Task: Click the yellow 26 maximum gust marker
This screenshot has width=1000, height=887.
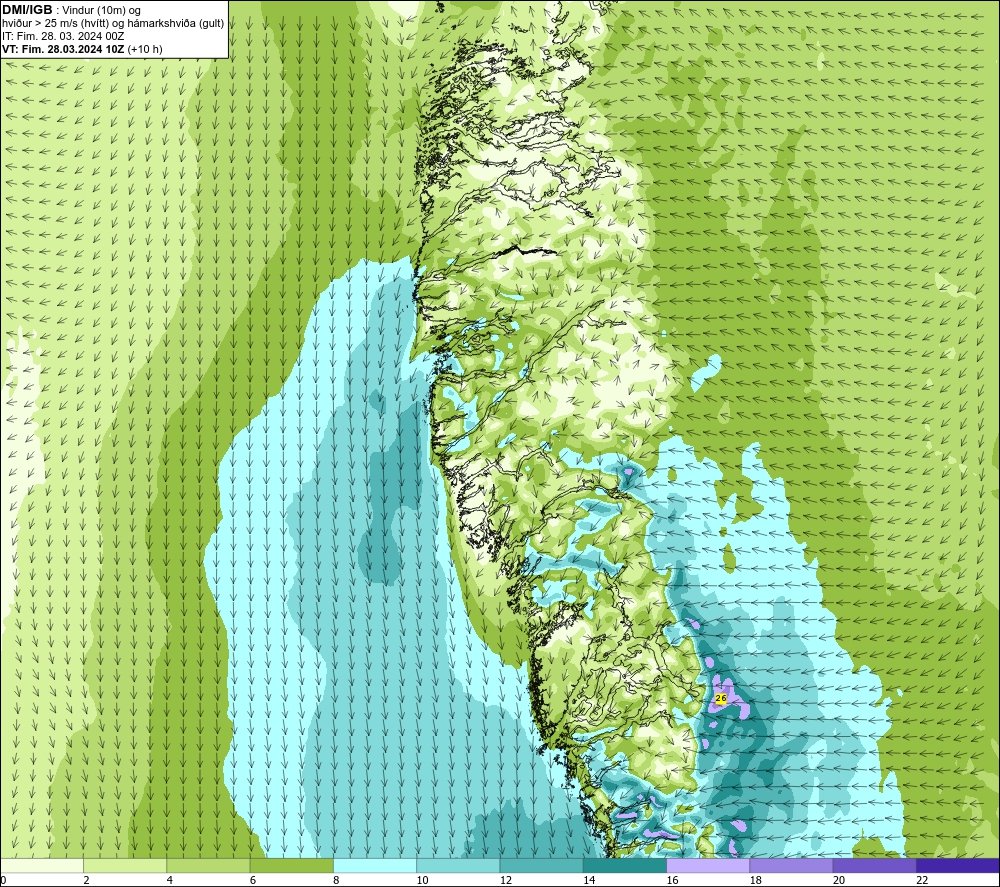Action: pos(721,698)
